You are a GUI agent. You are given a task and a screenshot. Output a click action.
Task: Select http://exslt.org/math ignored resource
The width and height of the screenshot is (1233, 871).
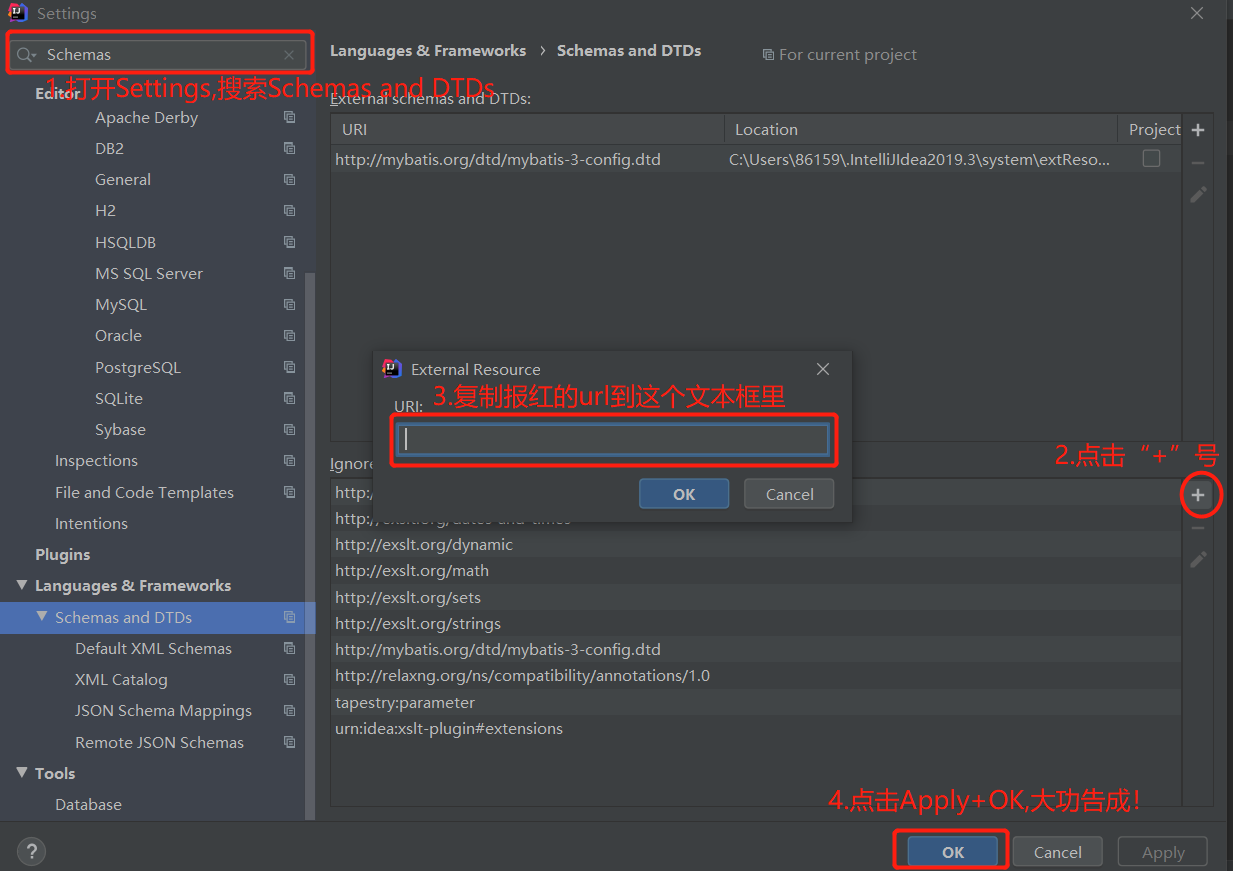(756, 571)
